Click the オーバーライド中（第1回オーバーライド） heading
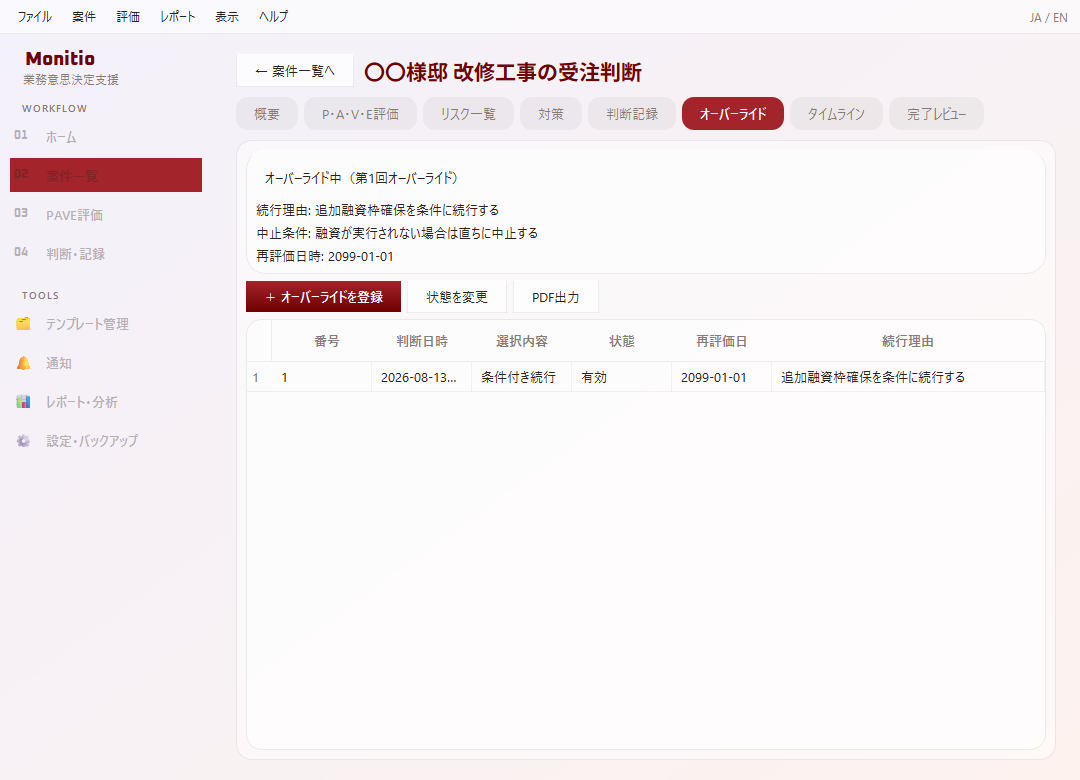Image resolution: width=1080 pixels, height=780 pixels. click(x=362, y=178)
